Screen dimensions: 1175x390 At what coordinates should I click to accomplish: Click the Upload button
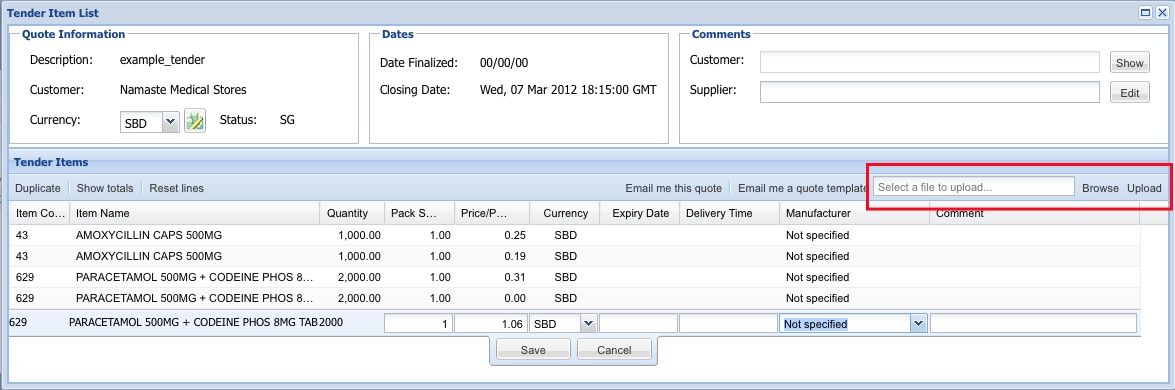coord(1144,188)
